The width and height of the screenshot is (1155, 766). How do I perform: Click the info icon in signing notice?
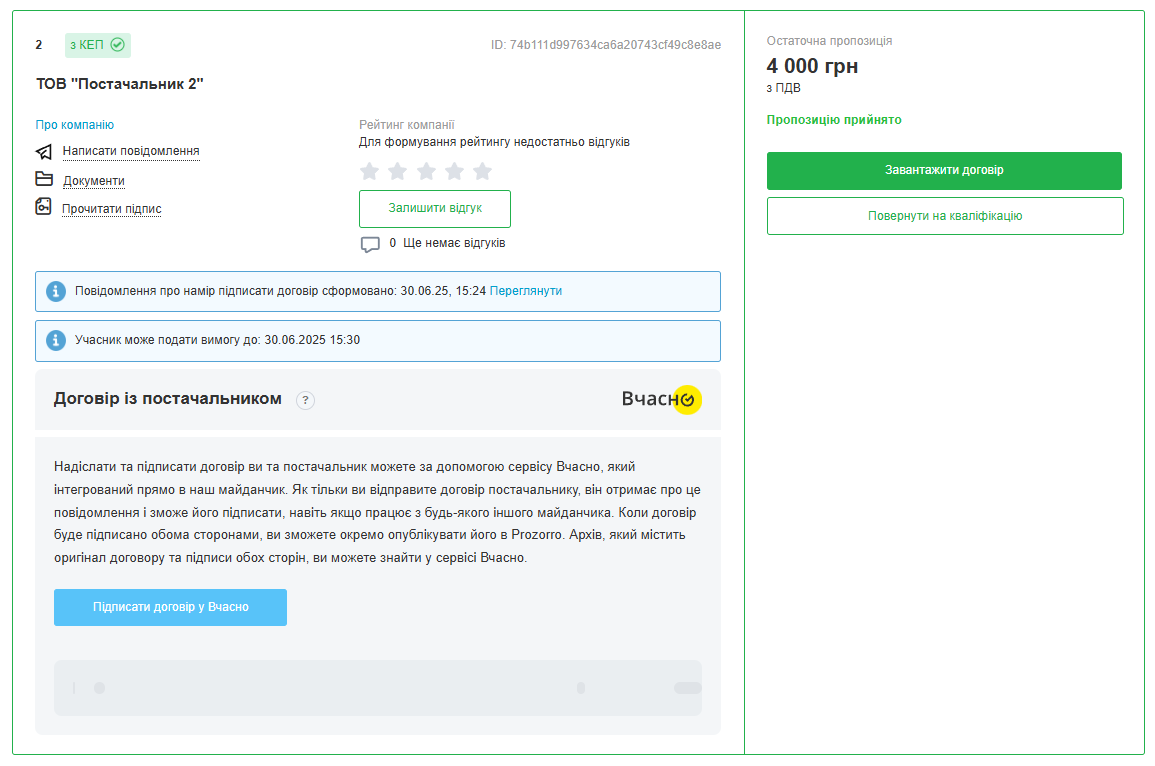click(x=56, y=291)
